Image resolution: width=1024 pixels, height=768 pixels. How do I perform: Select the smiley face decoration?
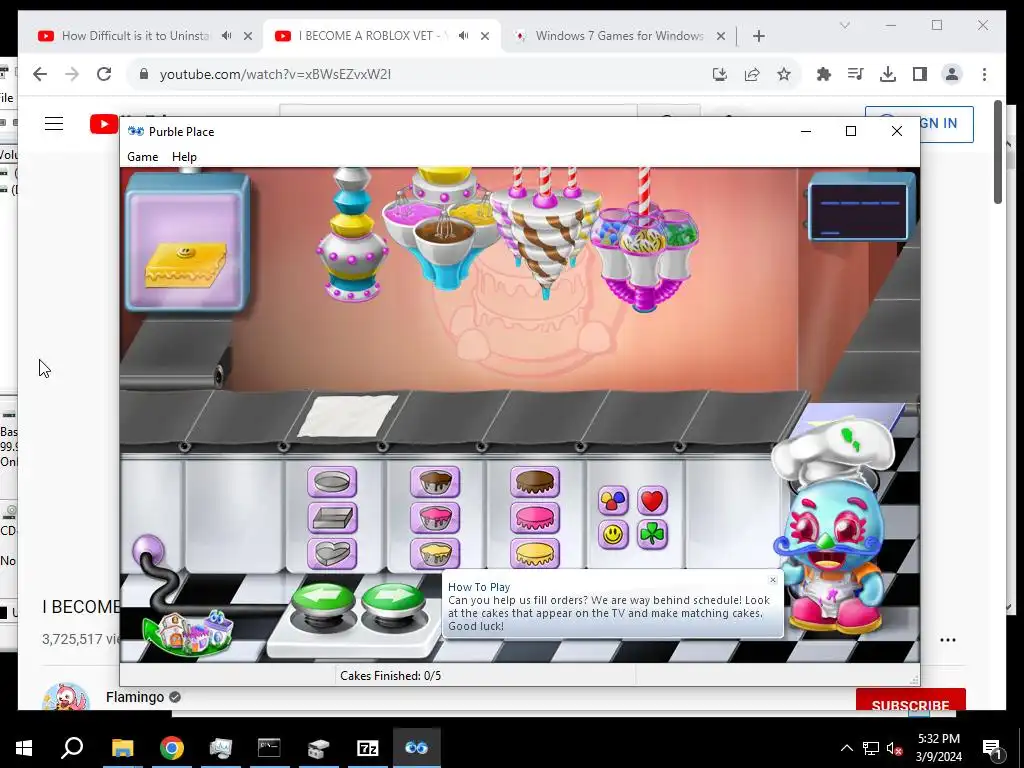pyautogui.click(x=613, y=535)
